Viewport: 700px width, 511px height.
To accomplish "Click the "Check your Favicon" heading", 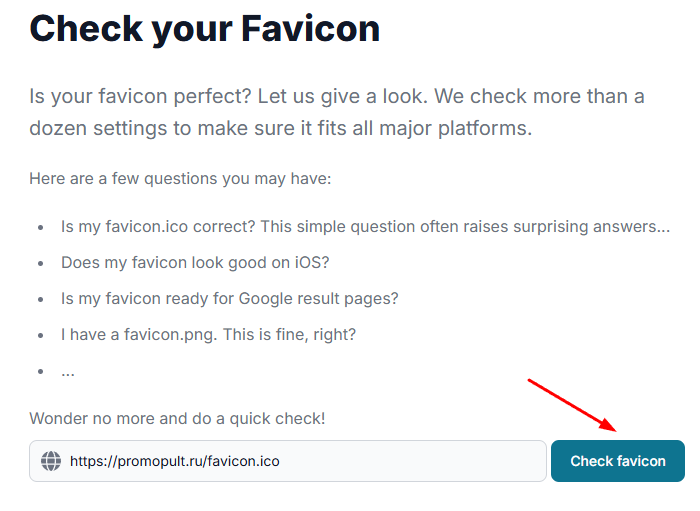I will point(204,29).
